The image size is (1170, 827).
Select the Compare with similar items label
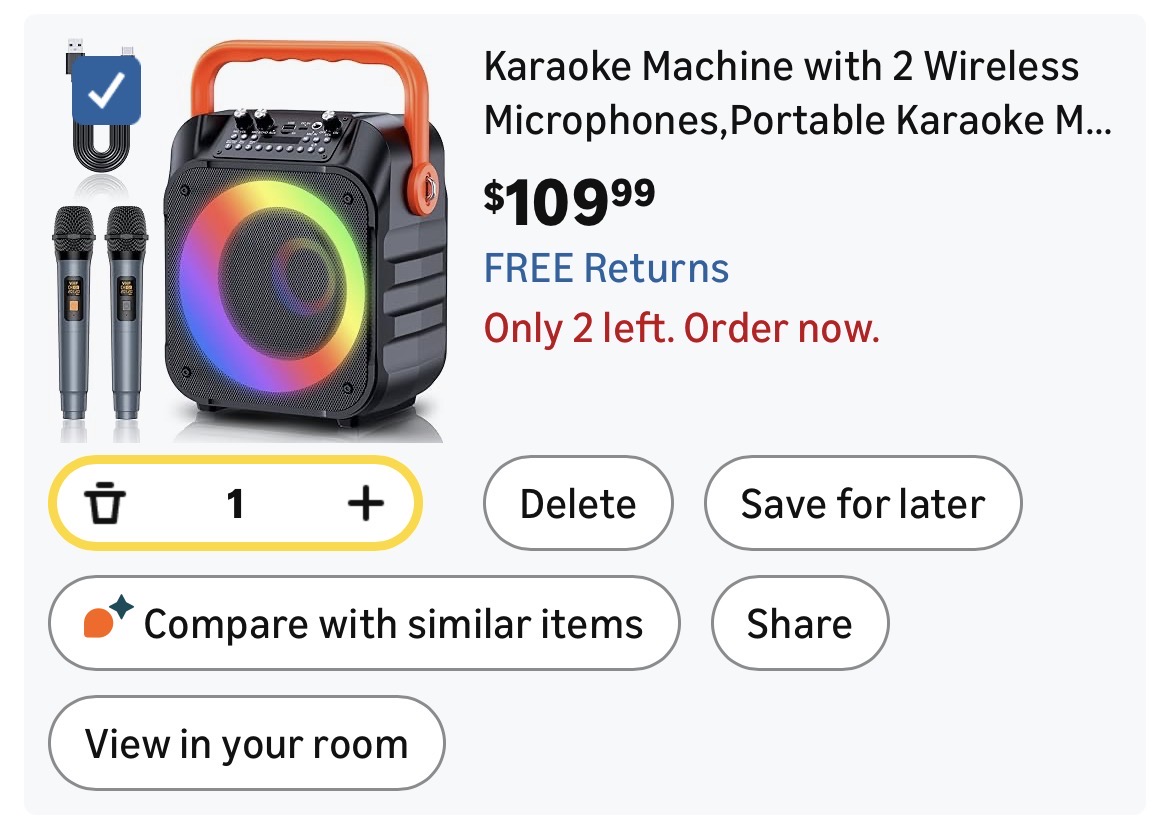(393, 624)
